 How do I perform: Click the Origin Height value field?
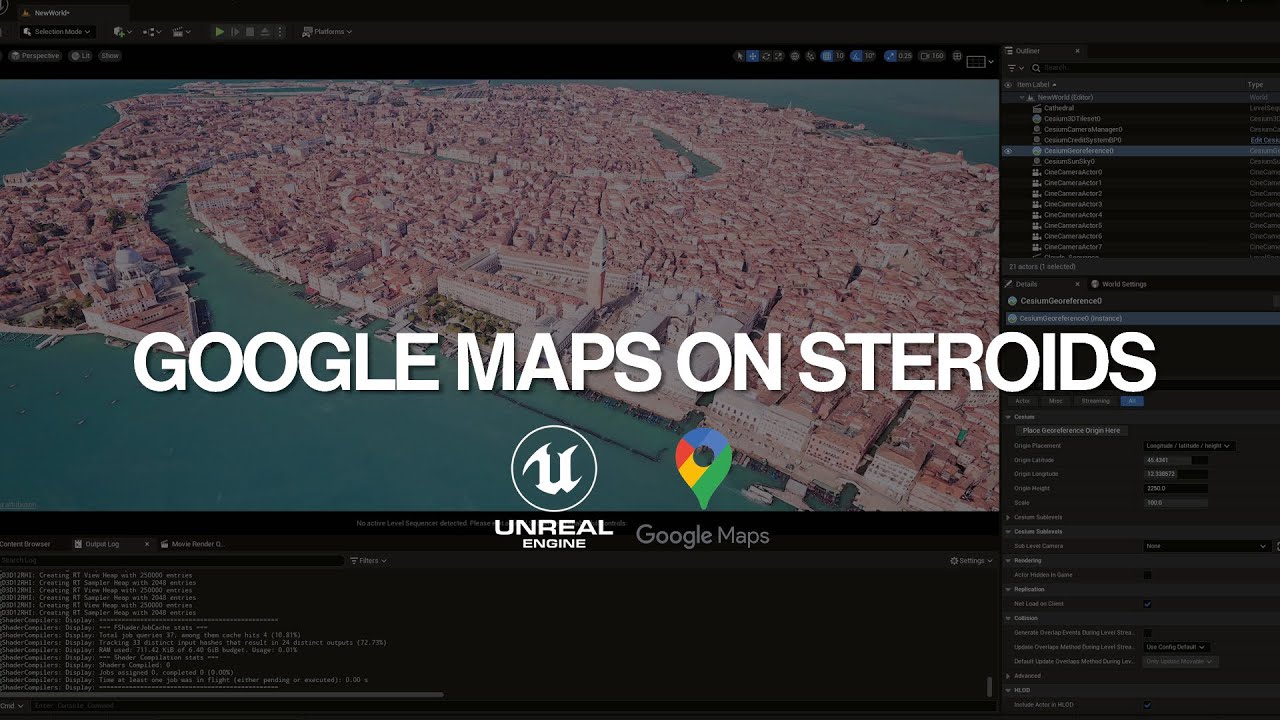coord(1176,489)
